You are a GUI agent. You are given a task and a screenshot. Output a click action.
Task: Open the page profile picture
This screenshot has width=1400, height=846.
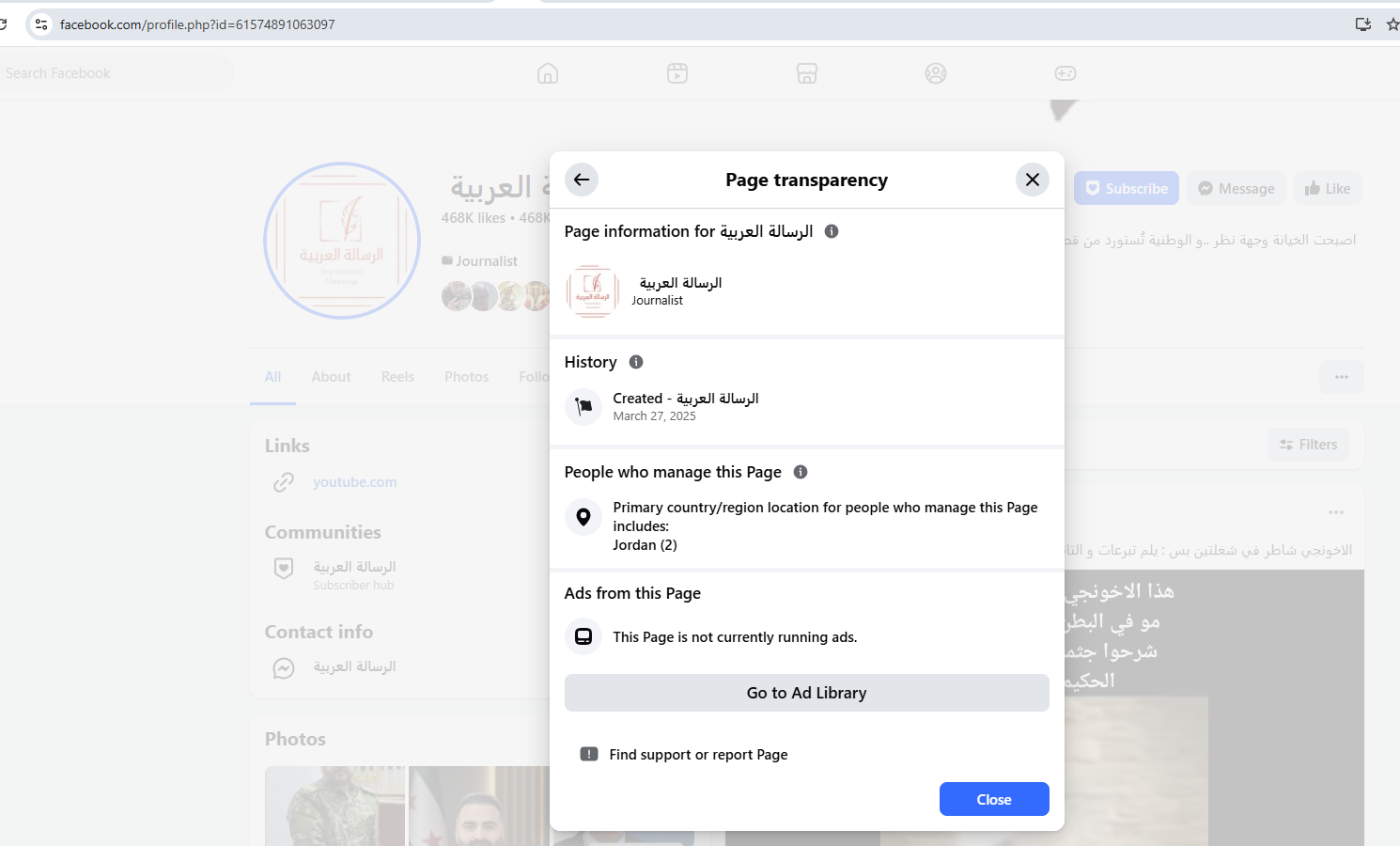(342, 241)
